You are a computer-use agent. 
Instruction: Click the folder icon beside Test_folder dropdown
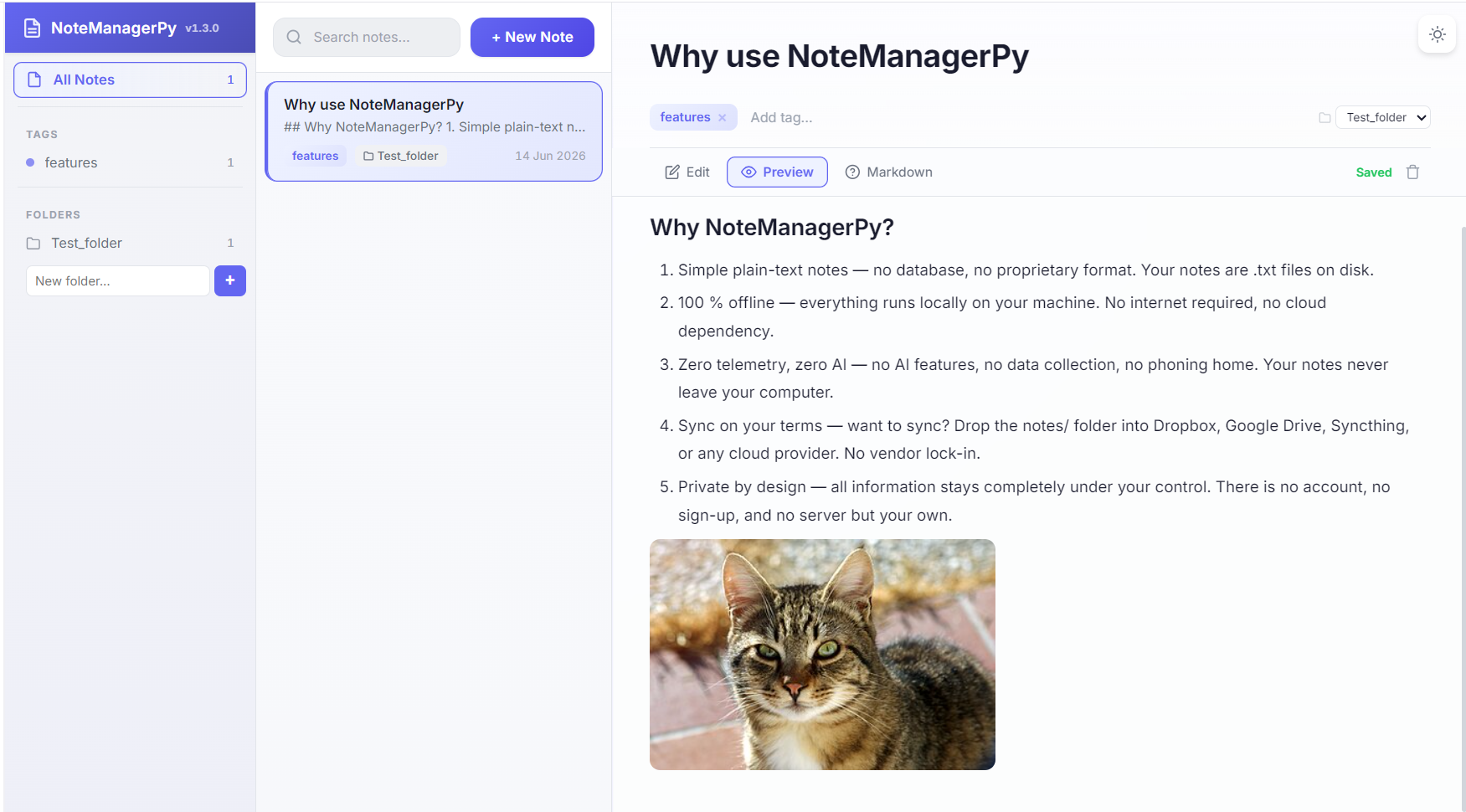pyautogui.click(x=1325, y=117)
